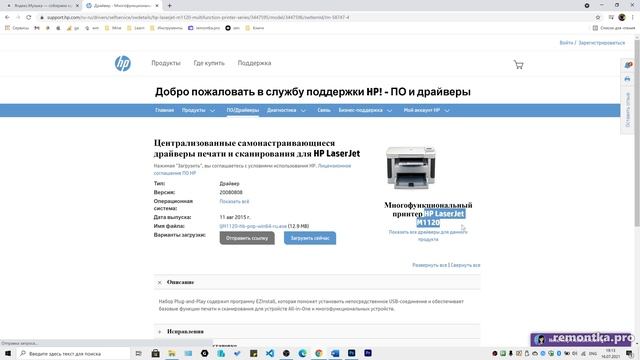640x360 pixels.
Task: Open the Где купить menu
Action: [209, 63]
